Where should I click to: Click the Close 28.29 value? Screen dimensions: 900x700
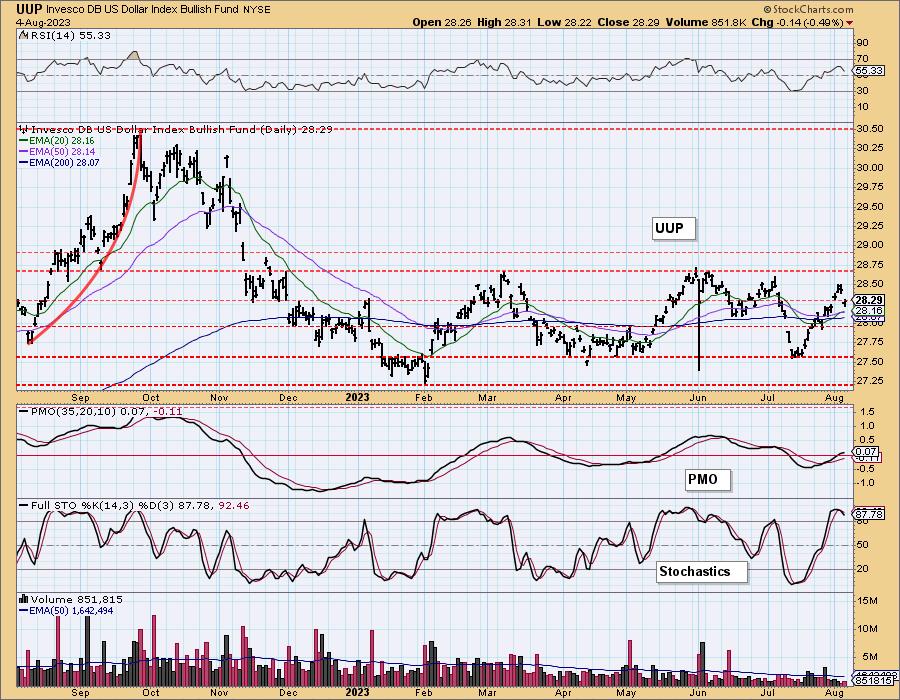[x=628, y=22]
